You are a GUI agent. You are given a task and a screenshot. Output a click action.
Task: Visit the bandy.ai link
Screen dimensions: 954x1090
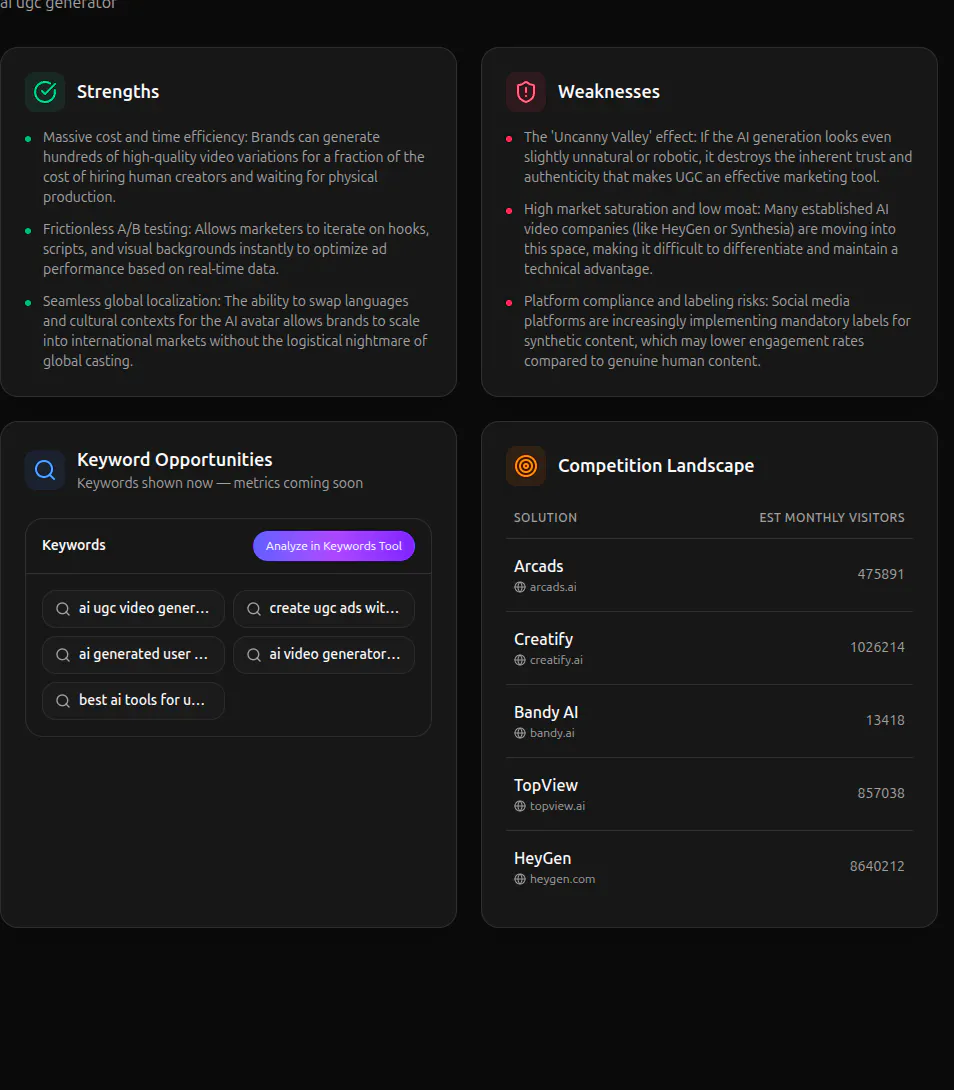(552, 733)
